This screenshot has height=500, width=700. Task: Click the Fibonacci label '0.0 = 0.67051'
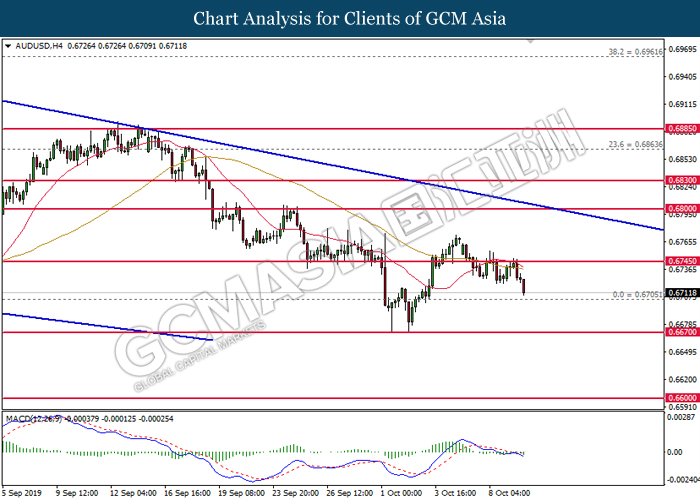[638, 295]
